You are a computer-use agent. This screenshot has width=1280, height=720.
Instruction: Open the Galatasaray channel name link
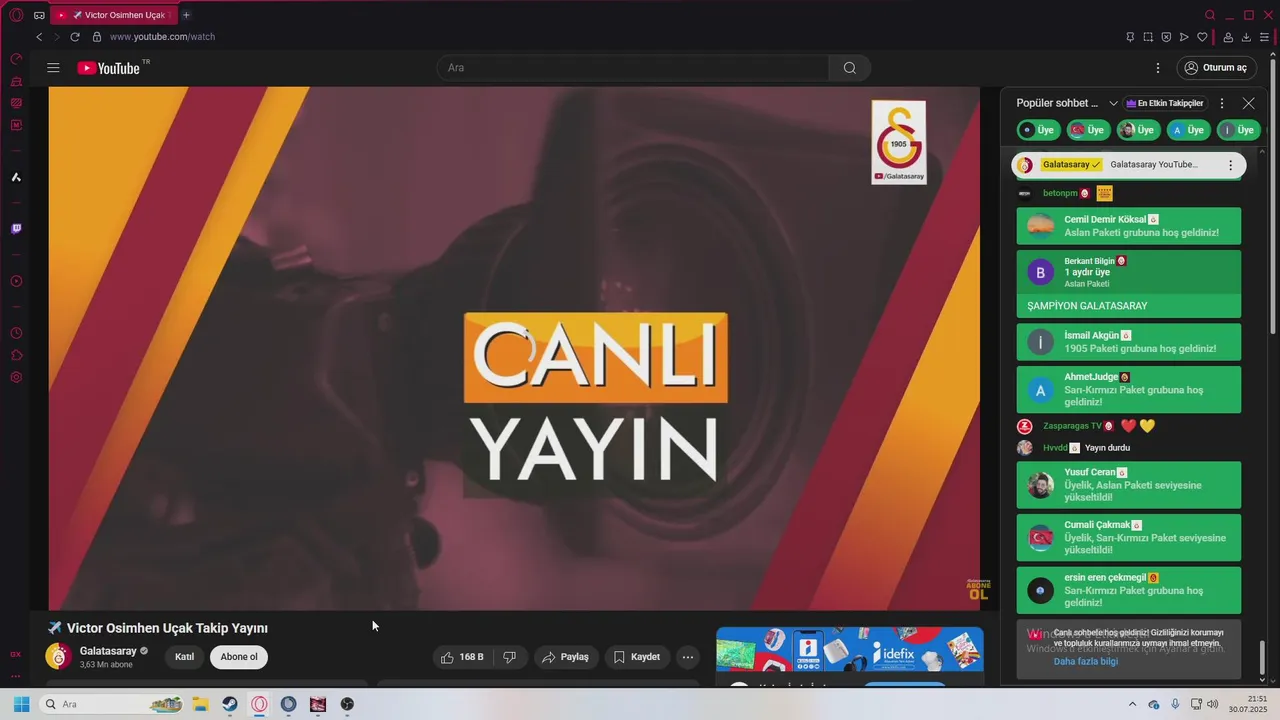coord(108,651)
